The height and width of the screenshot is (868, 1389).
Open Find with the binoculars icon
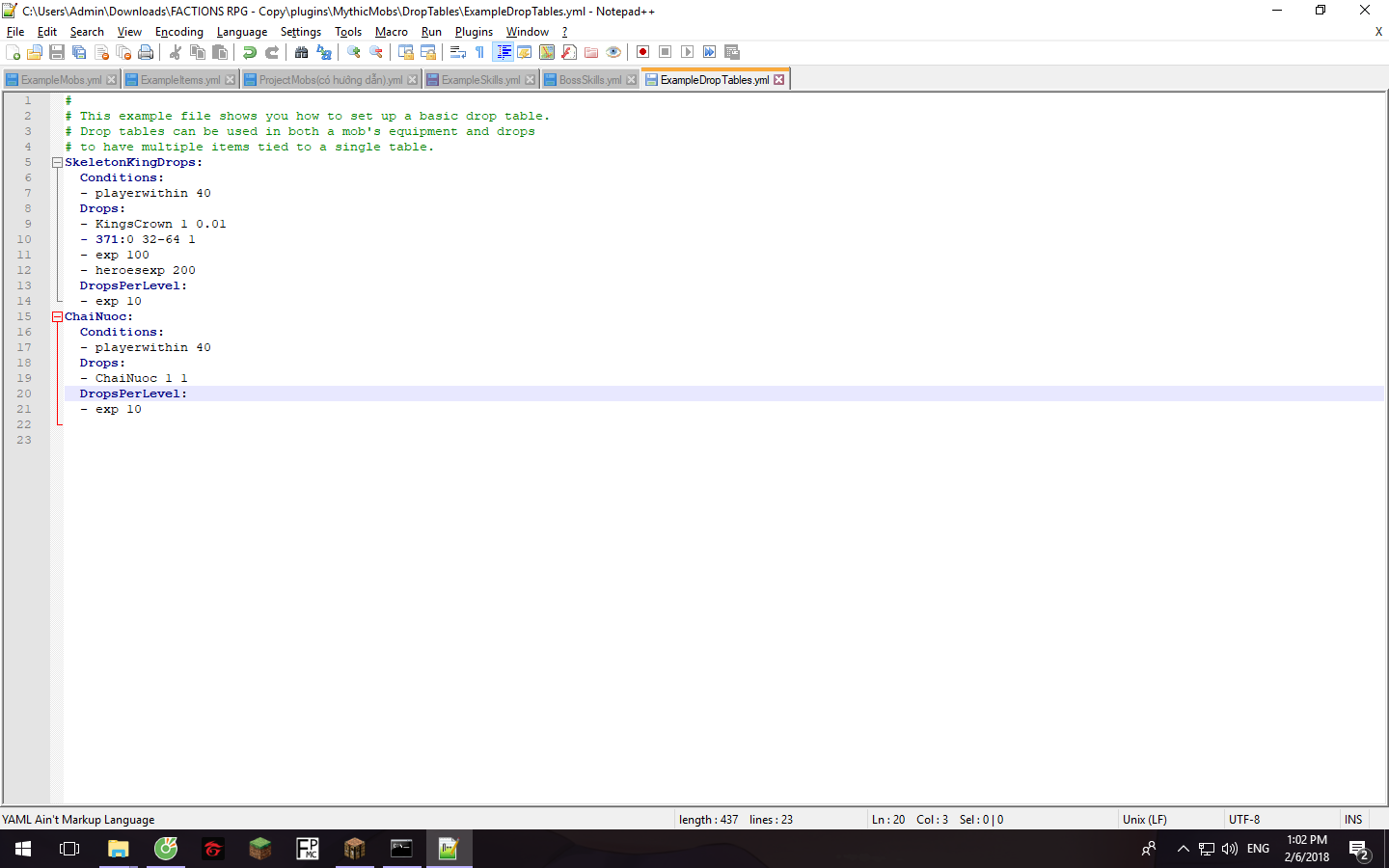tap(302, 52)
